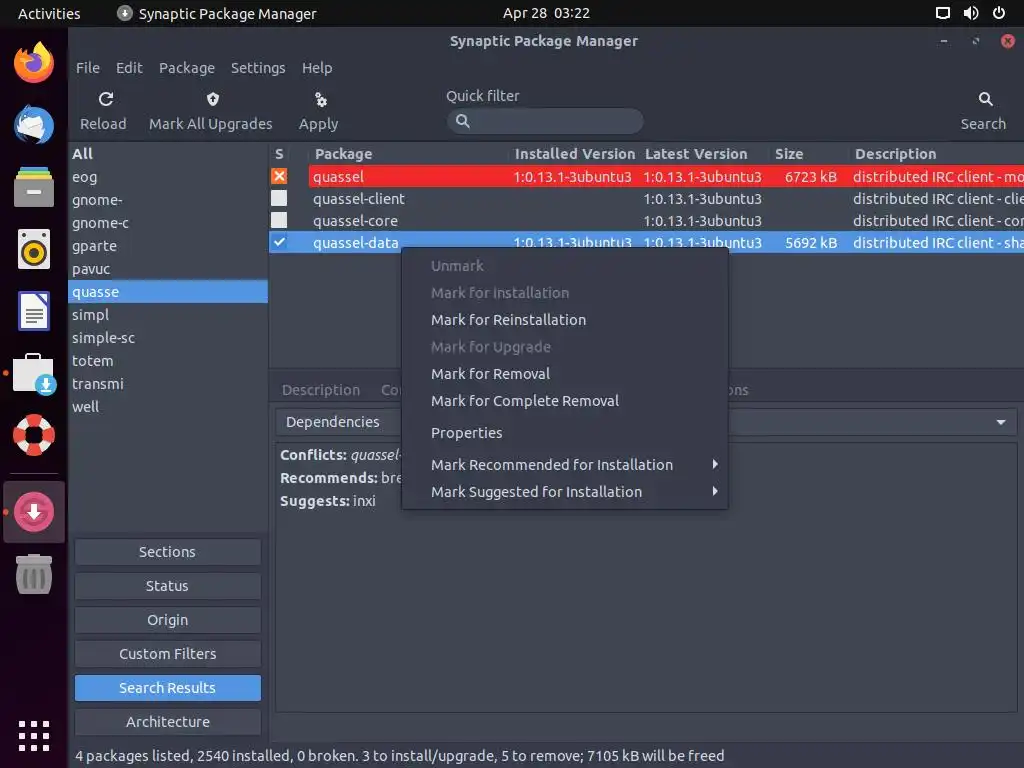Click the Package column header
The image size is (1024, 768).
[344, 154]
